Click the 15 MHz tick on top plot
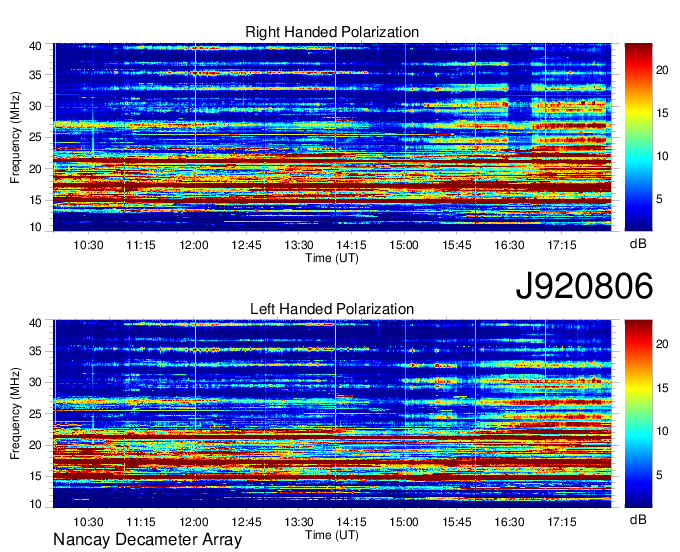 point(35,200)
